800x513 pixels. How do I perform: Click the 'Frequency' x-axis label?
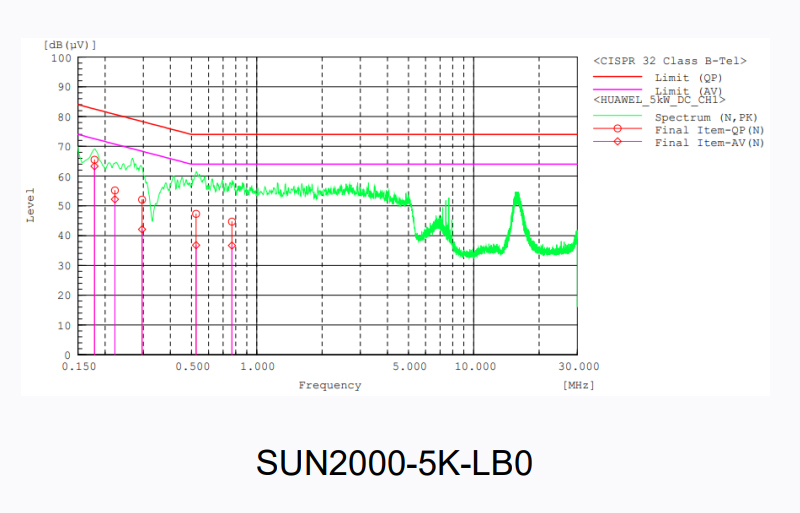330,385
